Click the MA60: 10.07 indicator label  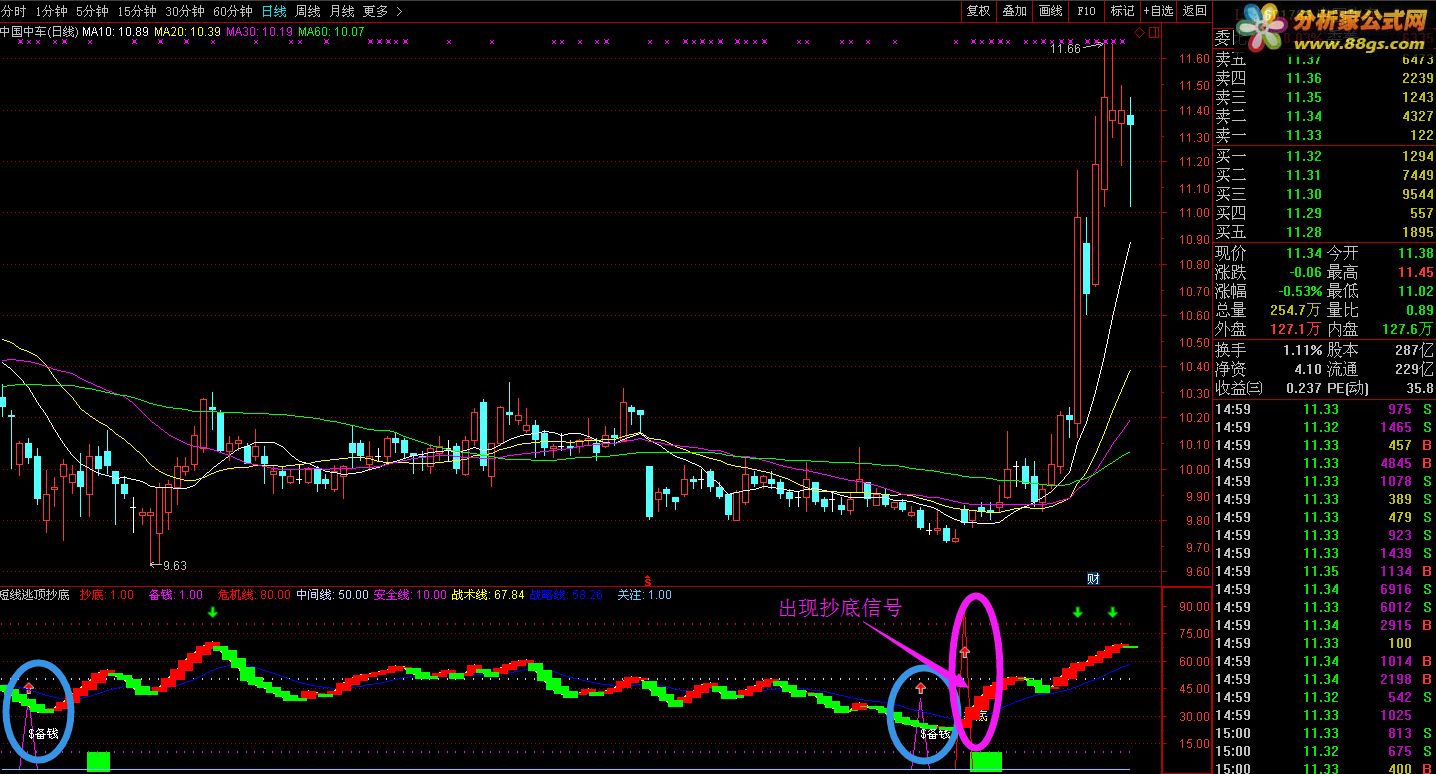(x=331, y=32)
